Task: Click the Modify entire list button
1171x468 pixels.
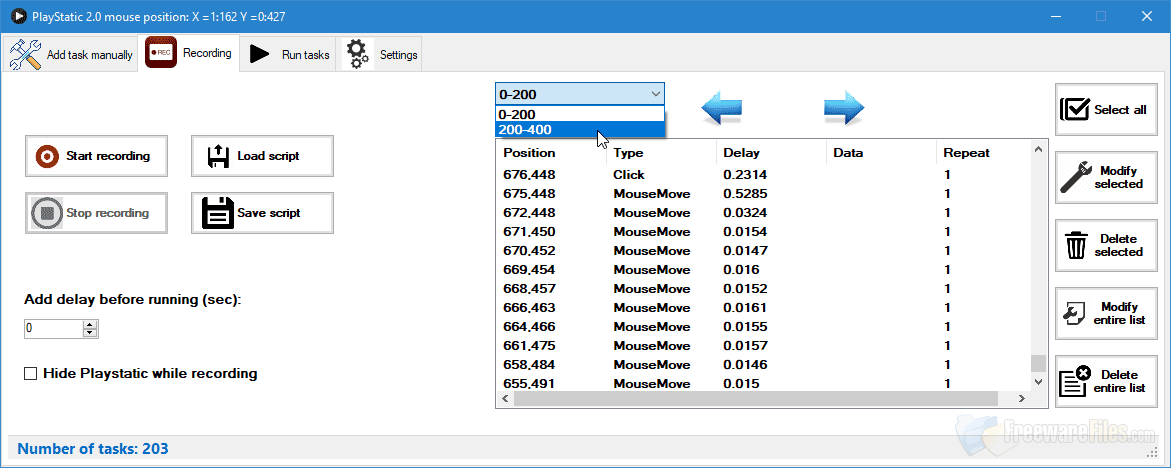Action: click(1106, 313)
